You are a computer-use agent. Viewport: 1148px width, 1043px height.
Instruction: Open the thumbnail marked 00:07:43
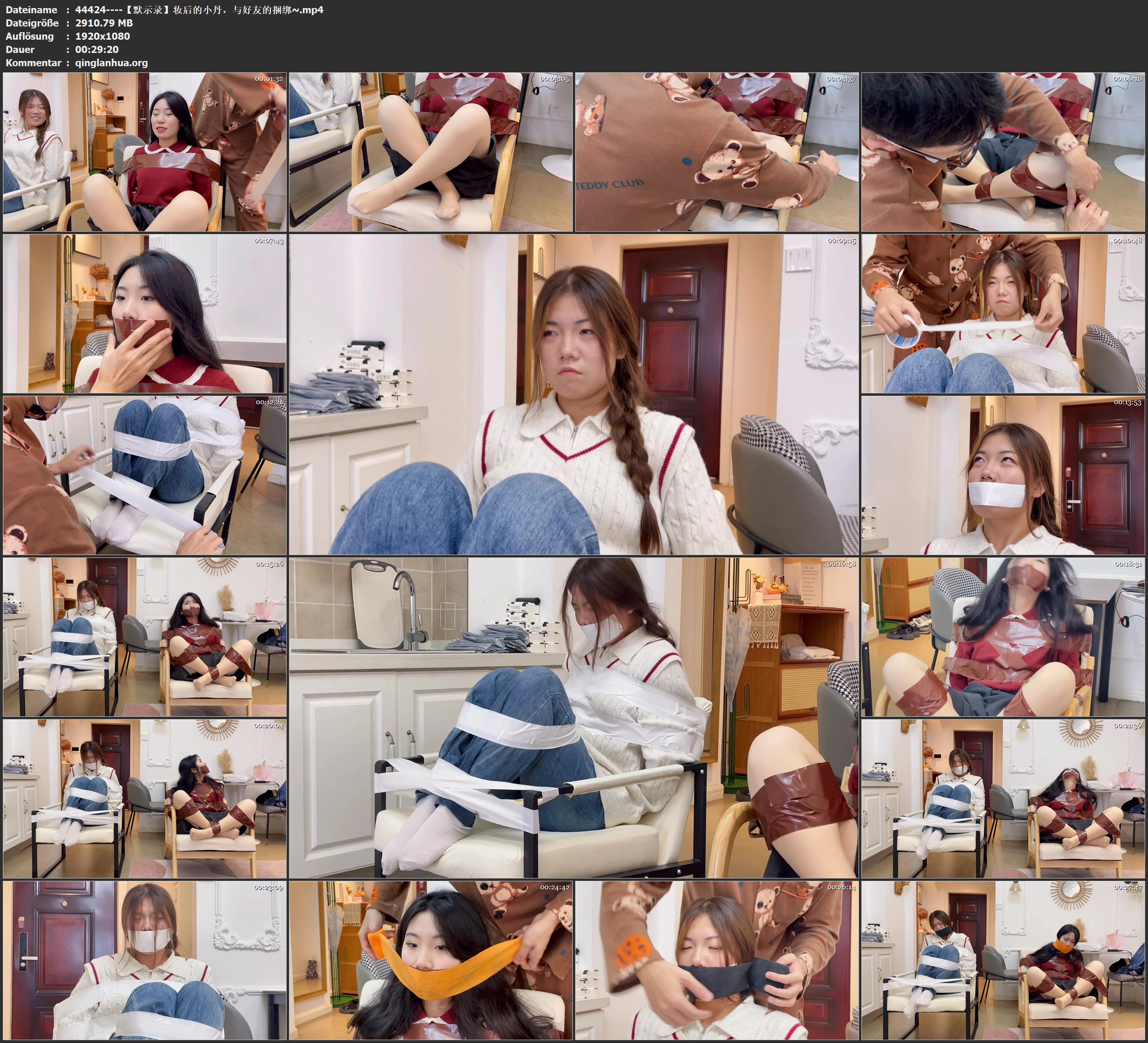[x=145, y=313]
